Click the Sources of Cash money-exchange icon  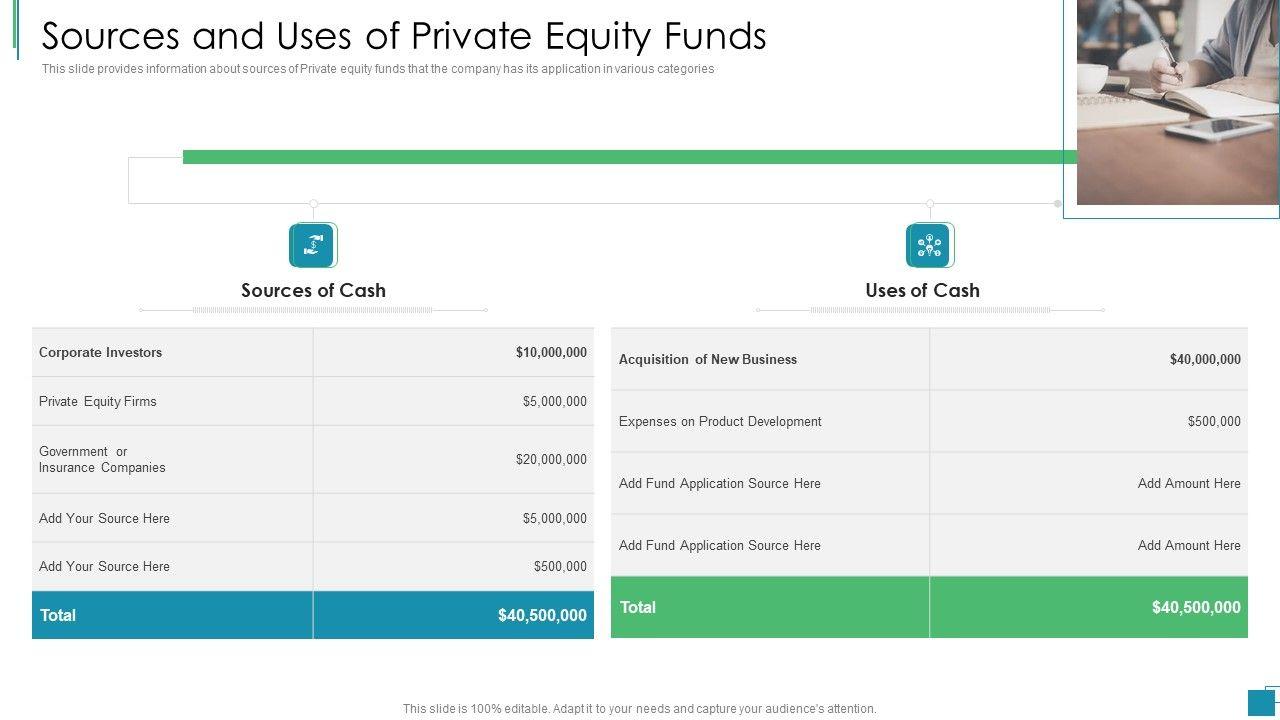click(312, 245)
